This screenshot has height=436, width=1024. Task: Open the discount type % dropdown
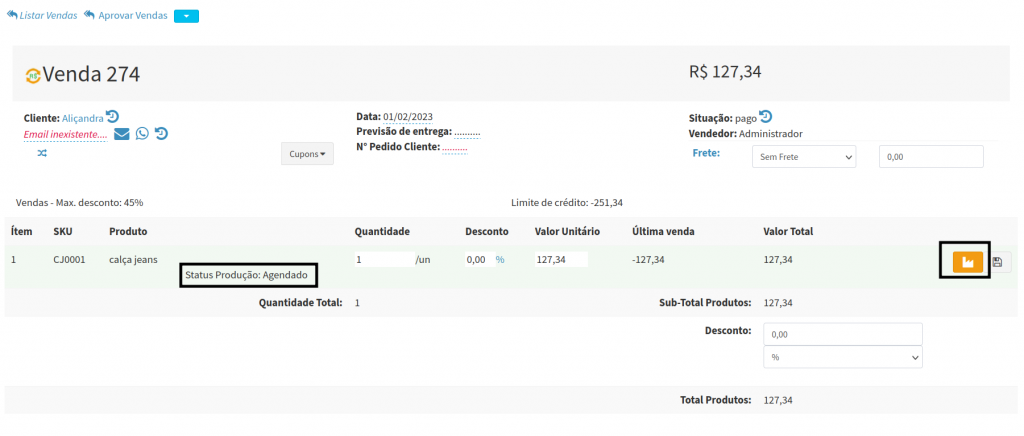pyautogui.click(x=842, y=357)
